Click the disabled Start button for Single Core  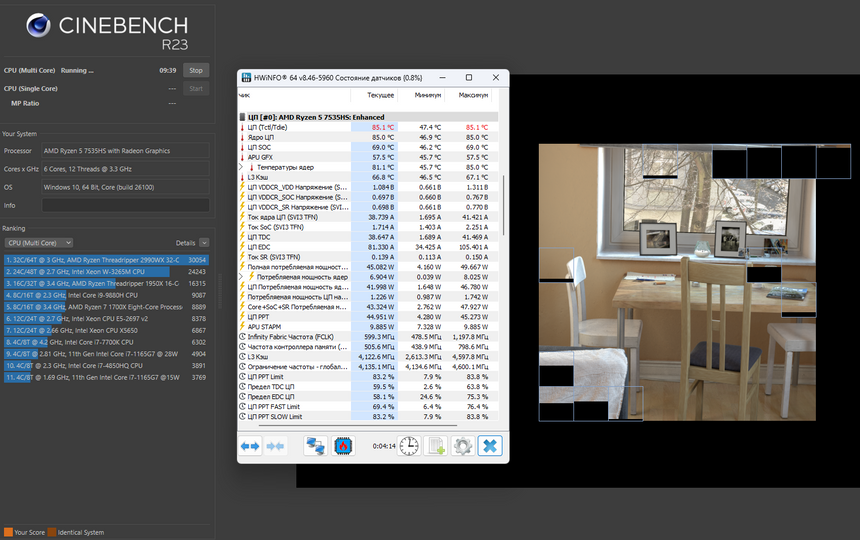[x=196, y=88]
